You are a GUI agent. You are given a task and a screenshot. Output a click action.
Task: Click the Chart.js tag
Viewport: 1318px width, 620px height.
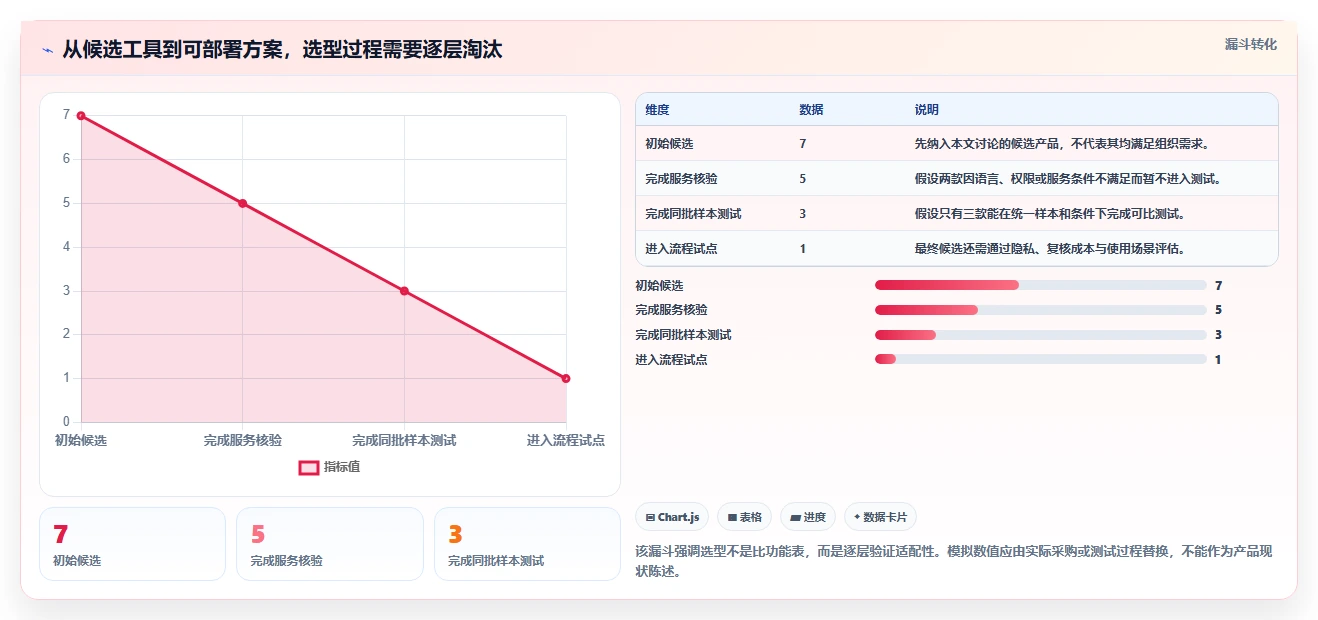coord(672,517)
